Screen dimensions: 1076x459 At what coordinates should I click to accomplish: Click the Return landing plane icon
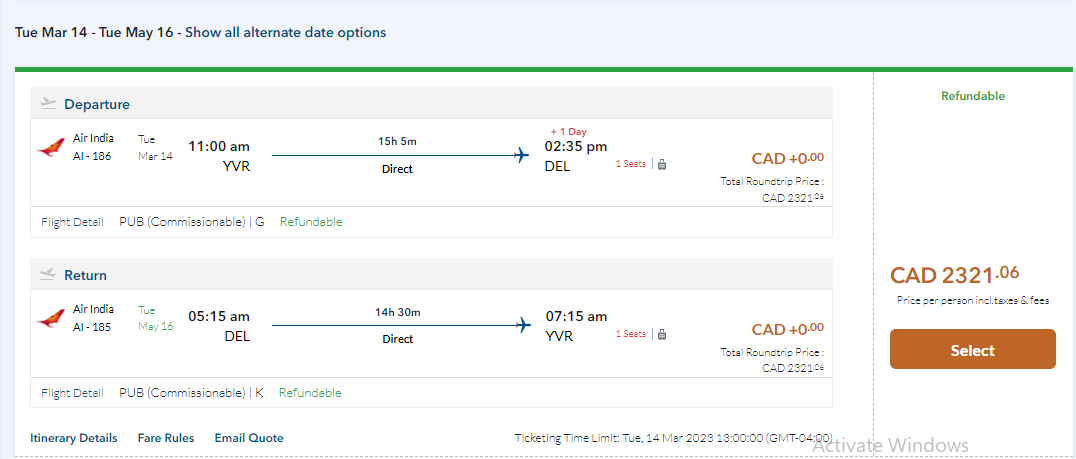tap(48, 275)
